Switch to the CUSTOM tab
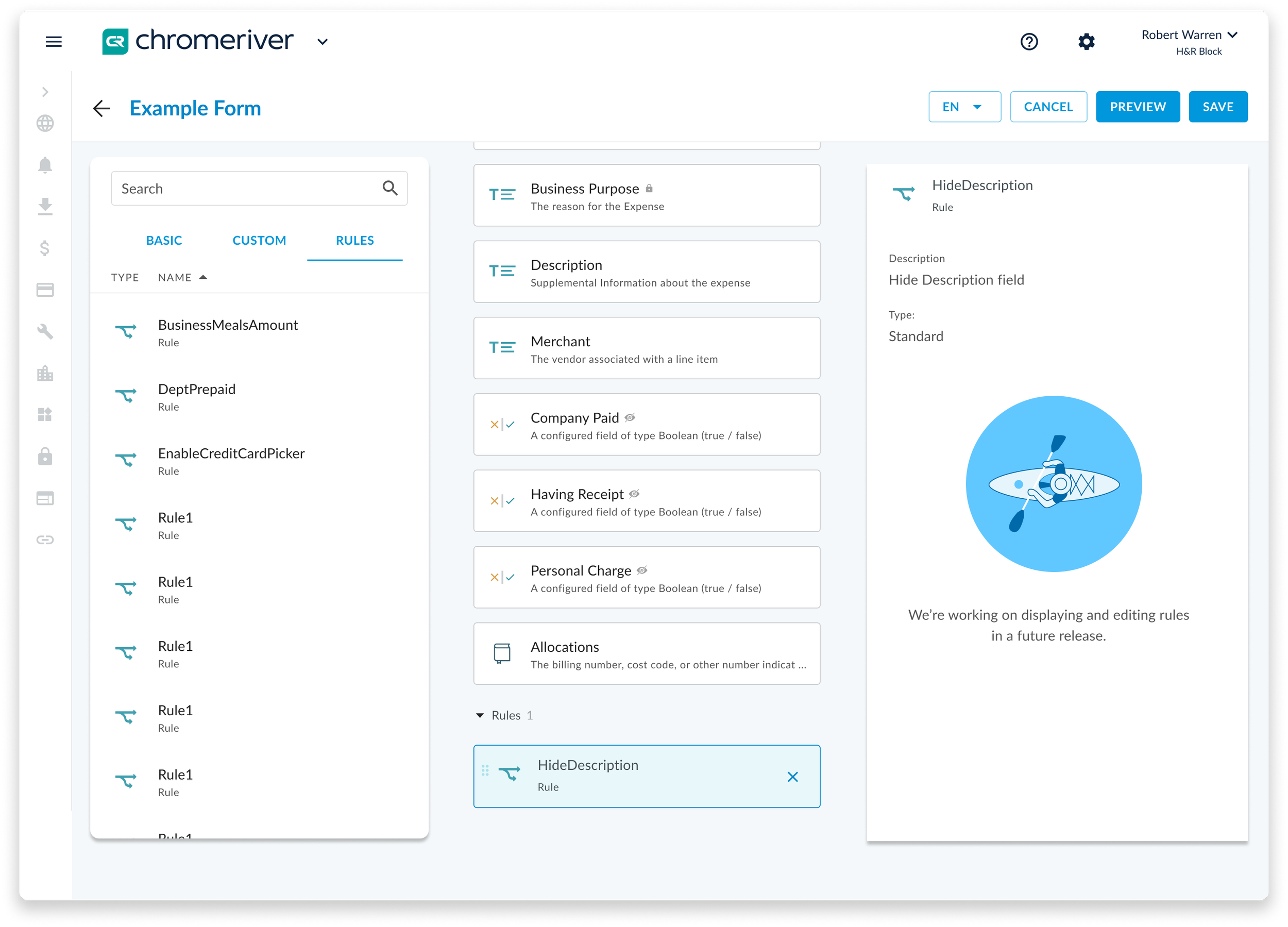This screenshot has width=1288, height=927. point(259,240)
